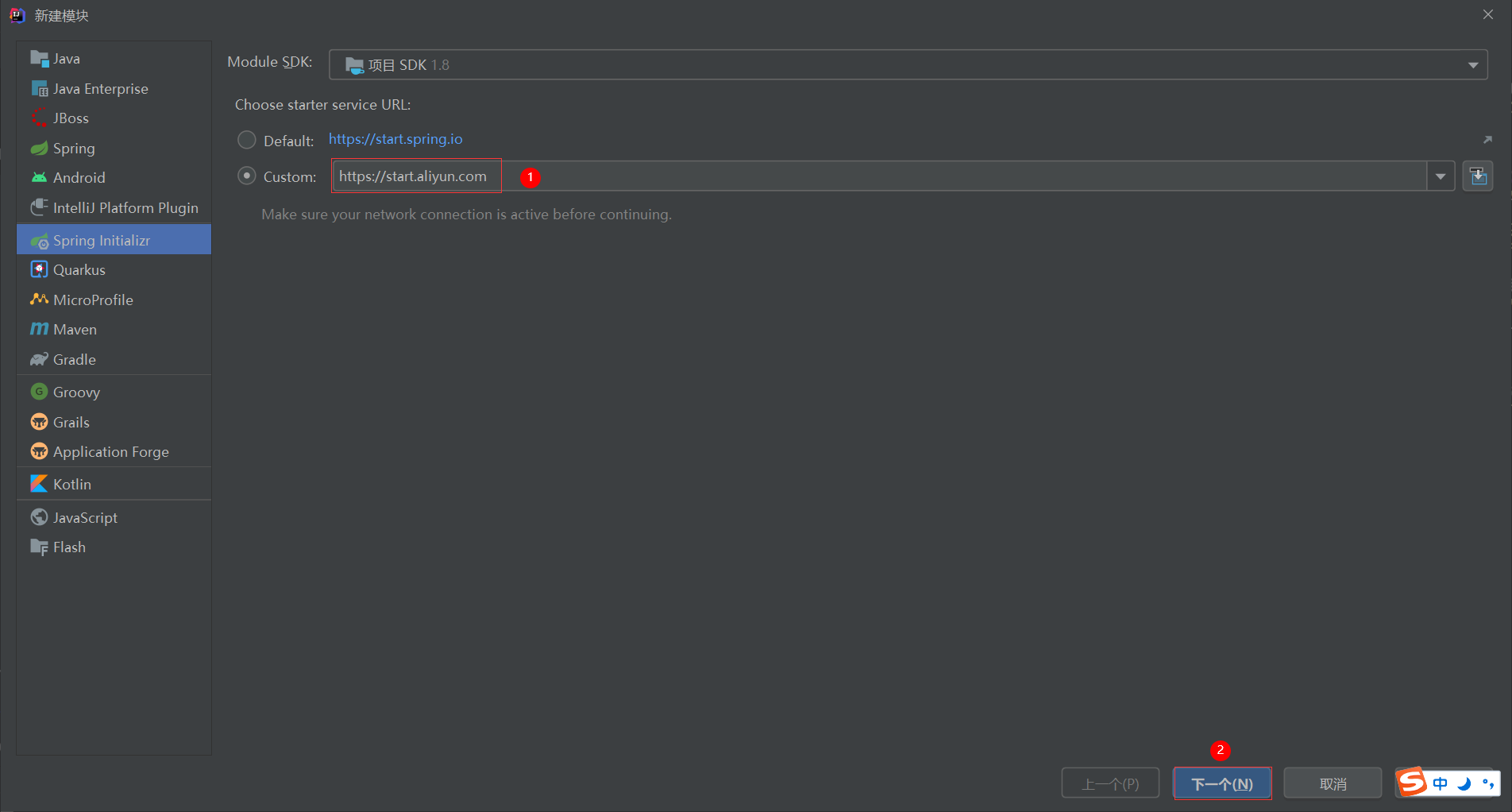This screenshot has height=812, width=1512.
Task: Open the https://start.spring.io link
Action: (395, 139)
